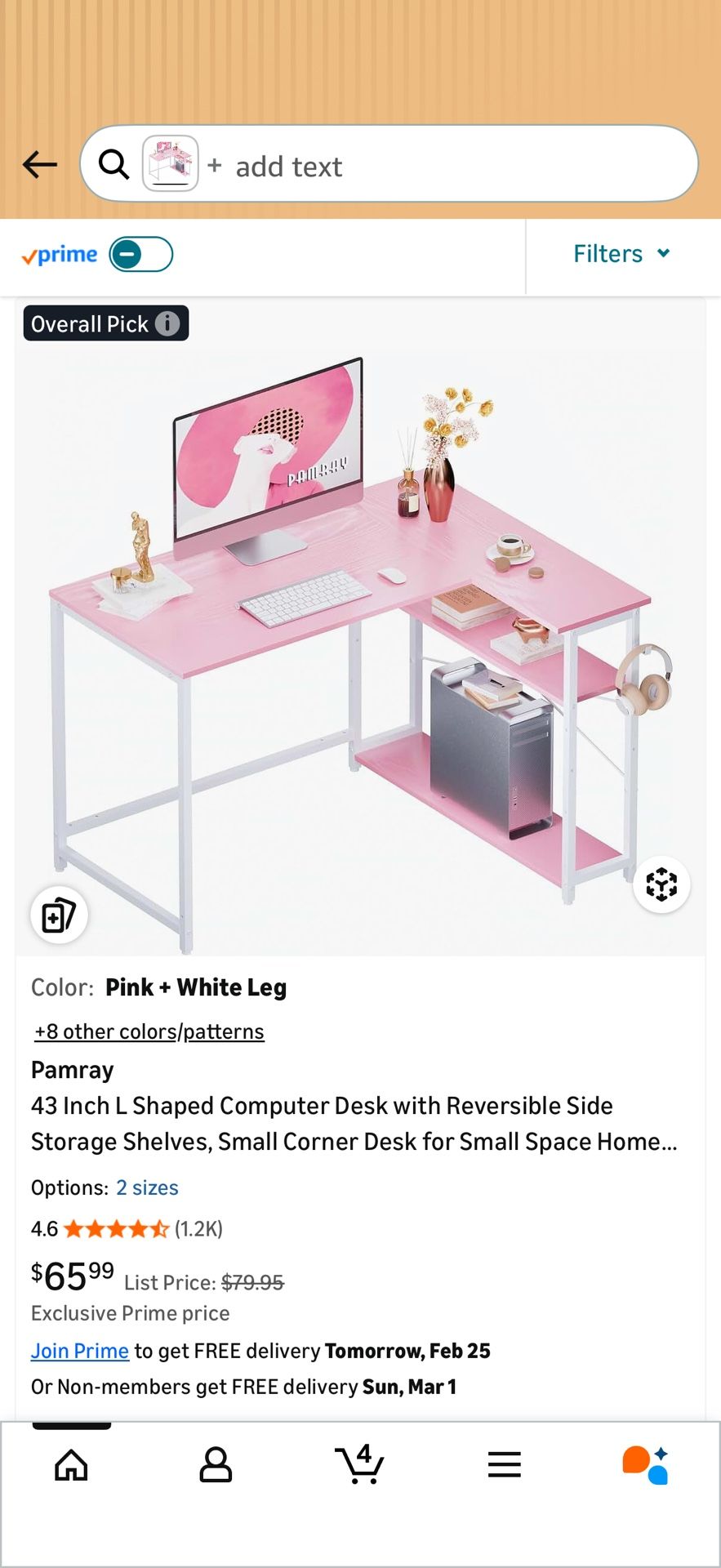Screen dimensions: 721x1568
Task: Show +8 other colors/patterns
Action: (149, 1031)
